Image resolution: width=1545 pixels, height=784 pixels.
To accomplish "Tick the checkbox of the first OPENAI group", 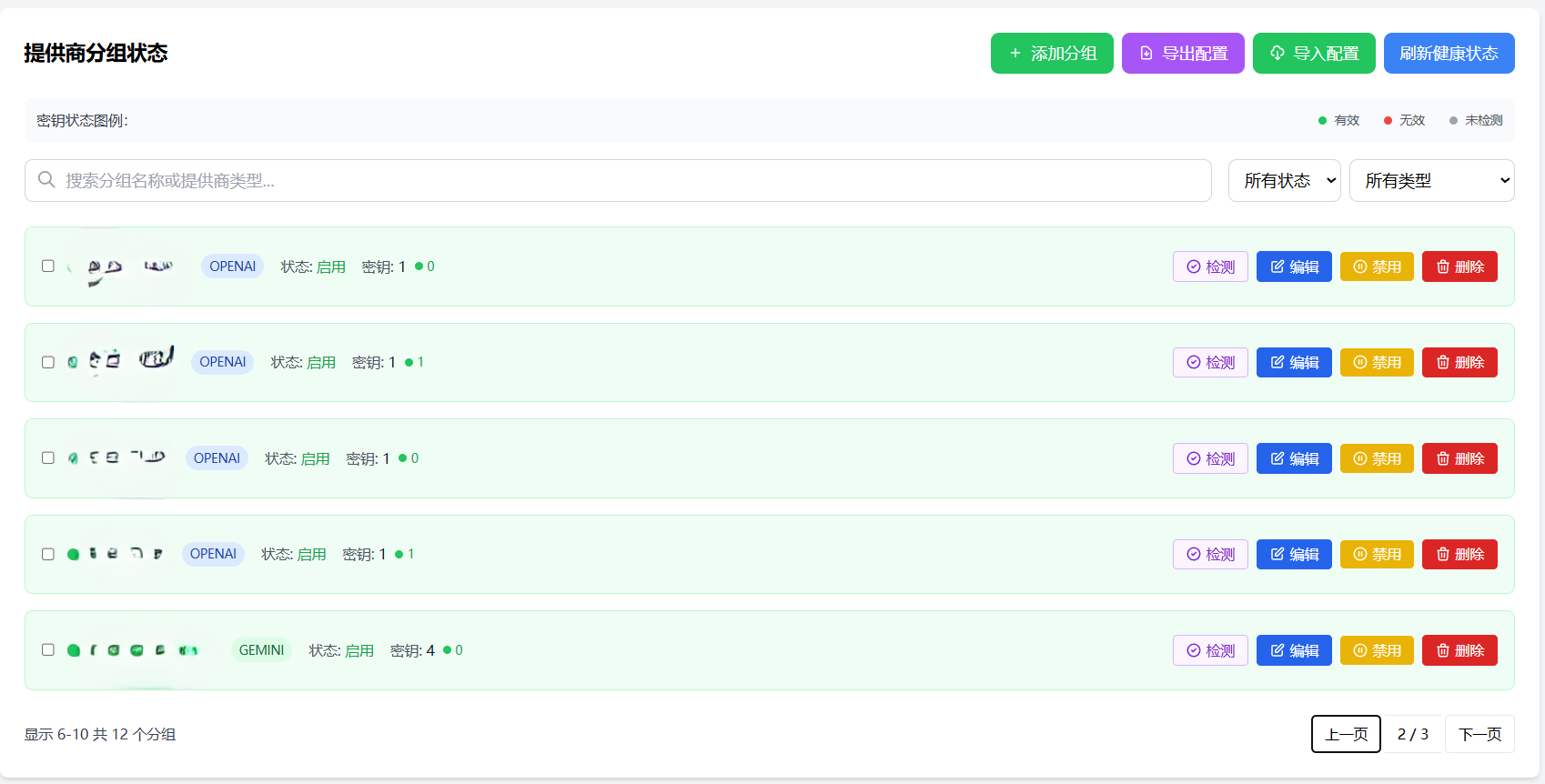I will coord(48,266).
